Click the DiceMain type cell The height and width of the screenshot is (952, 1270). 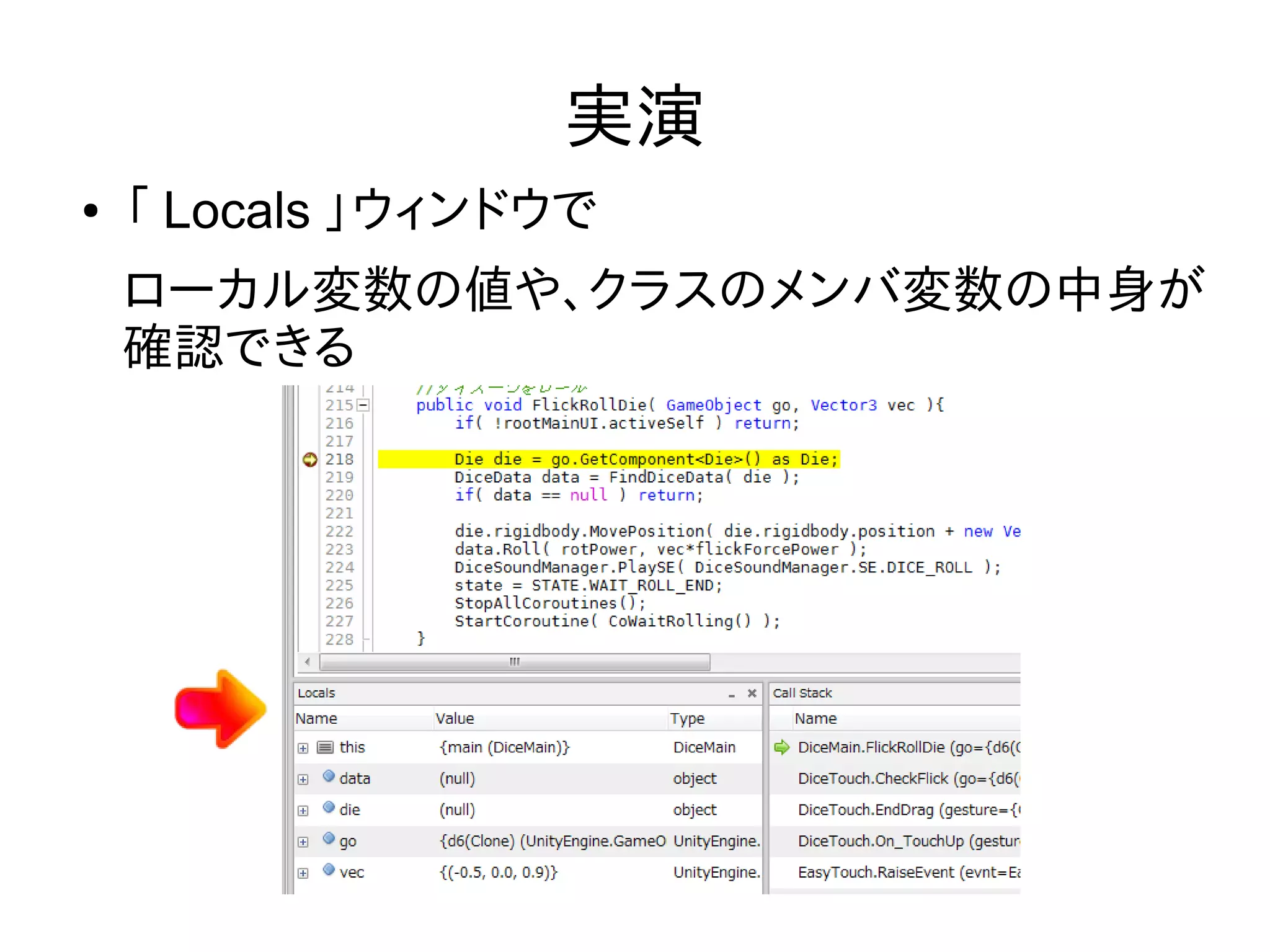coord(704,747)
